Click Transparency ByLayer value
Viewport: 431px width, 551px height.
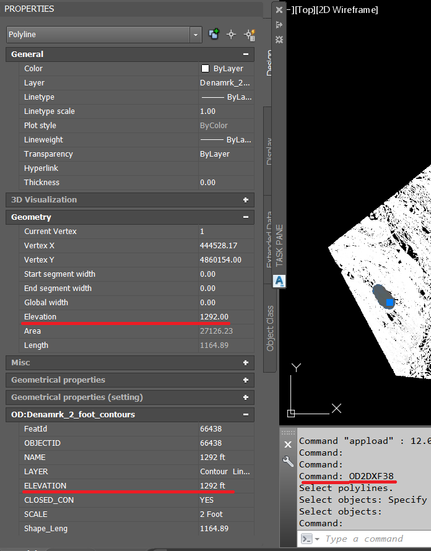(226, 154)
